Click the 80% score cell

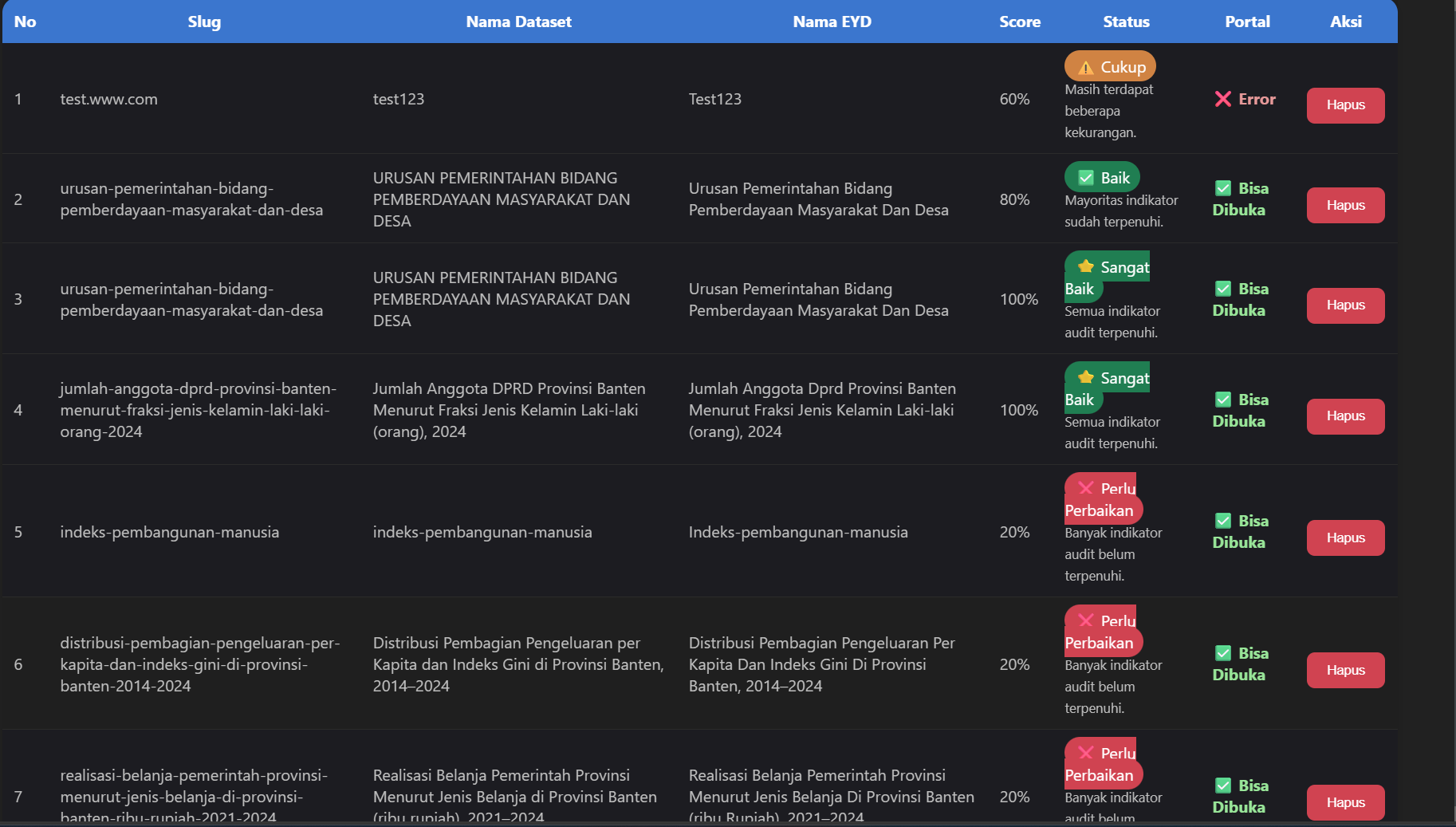[1014, 199]
